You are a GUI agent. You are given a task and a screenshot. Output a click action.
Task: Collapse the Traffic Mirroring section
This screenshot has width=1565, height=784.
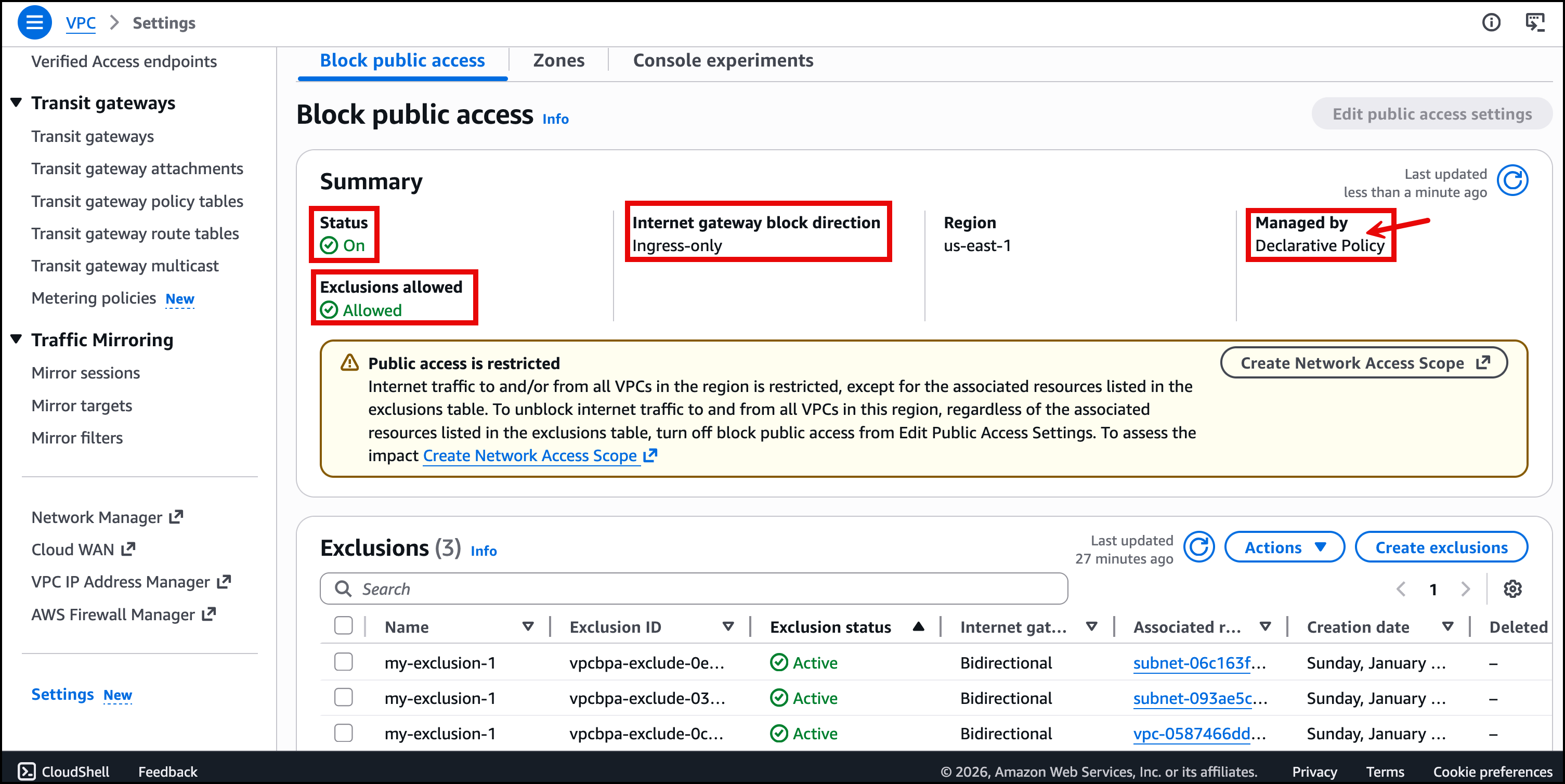(x=17, y=339)
